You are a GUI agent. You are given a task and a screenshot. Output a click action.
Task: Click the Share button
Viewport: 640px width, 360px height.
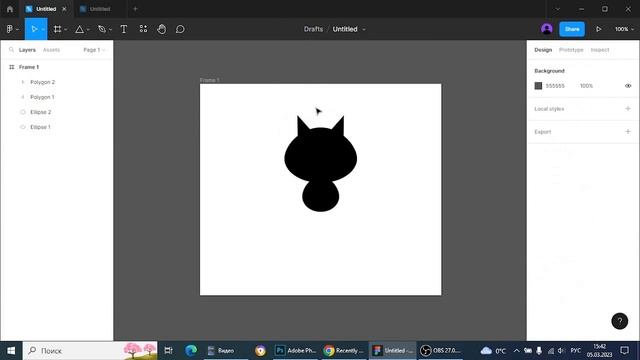572,29
